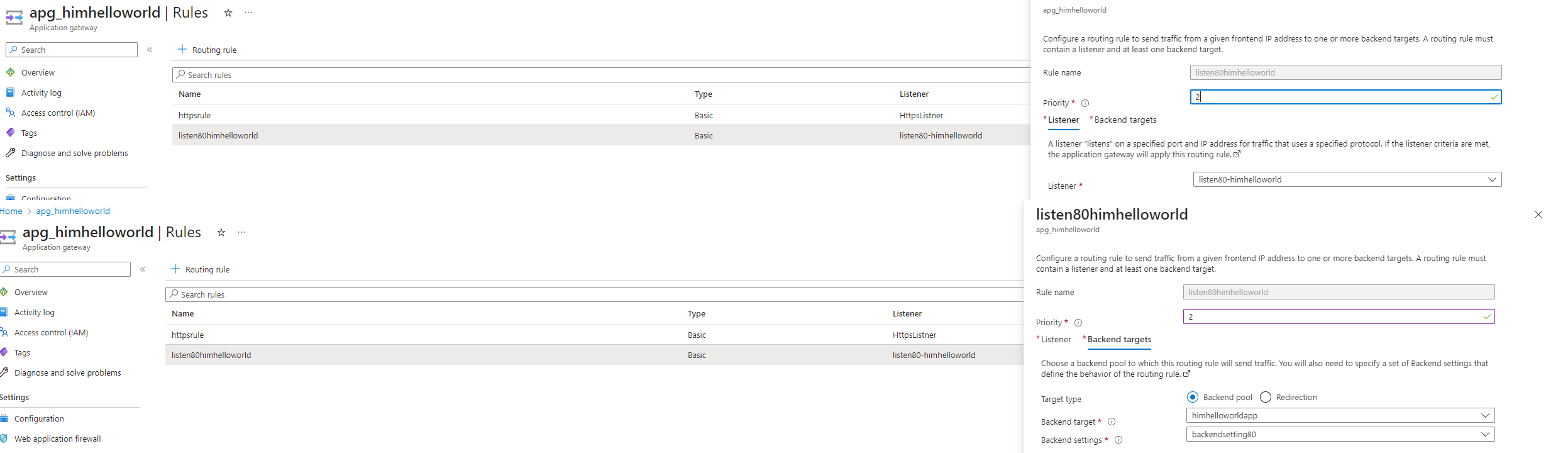This screenshot has width=1568, height=453.
Task: Expand the chevron of the himhelloworldapp dropdown
Action: click(1485, 415)
